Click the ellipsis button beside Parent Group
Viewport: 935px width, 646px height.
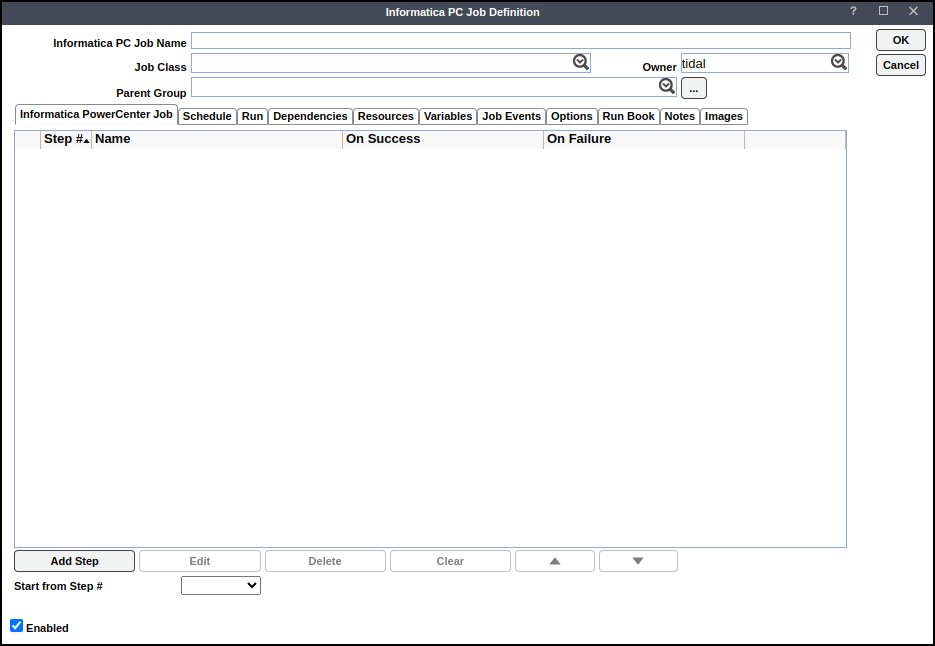tap(693, 88)
